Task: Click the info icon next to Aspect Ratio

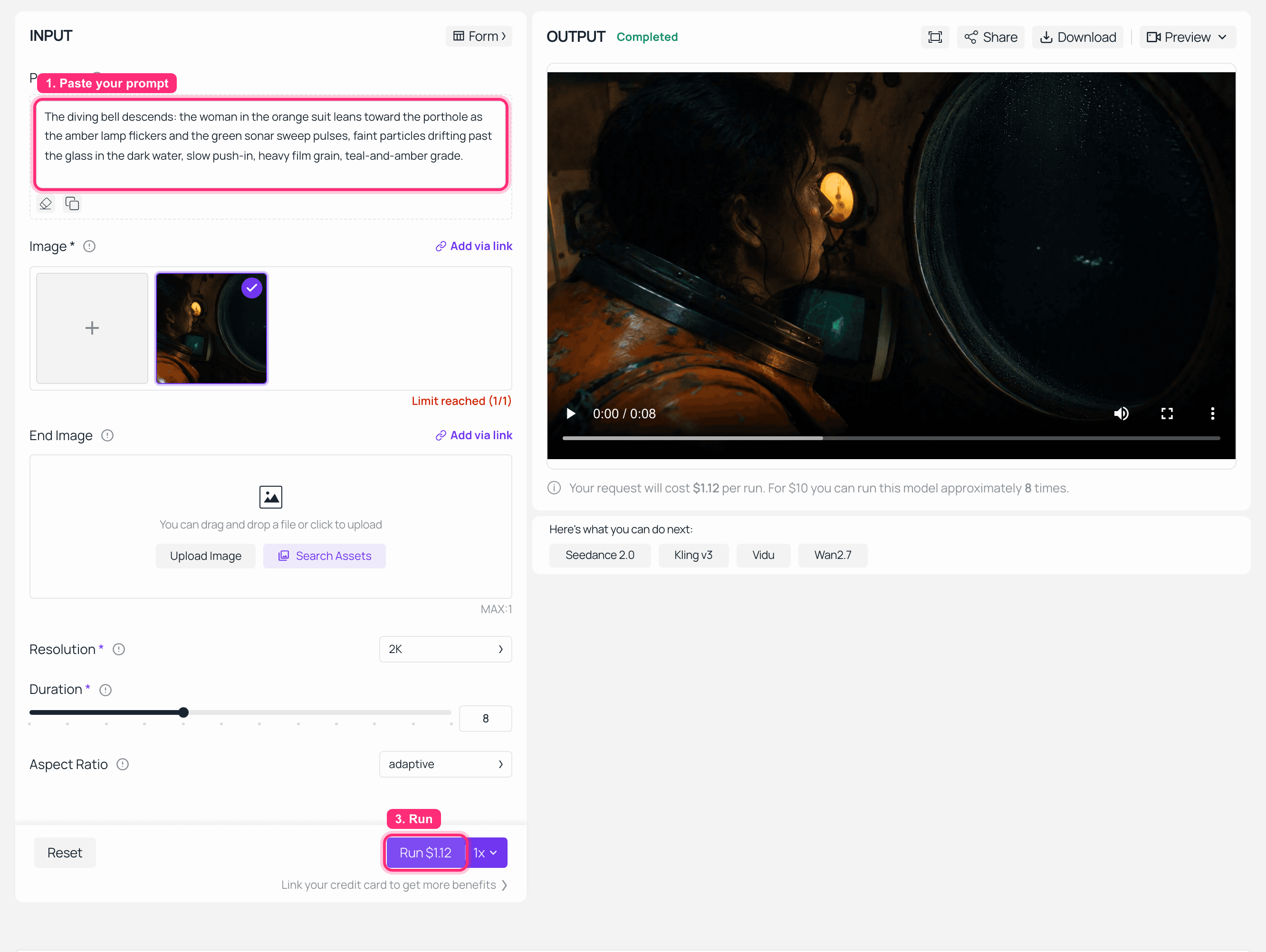Action: 123,764
